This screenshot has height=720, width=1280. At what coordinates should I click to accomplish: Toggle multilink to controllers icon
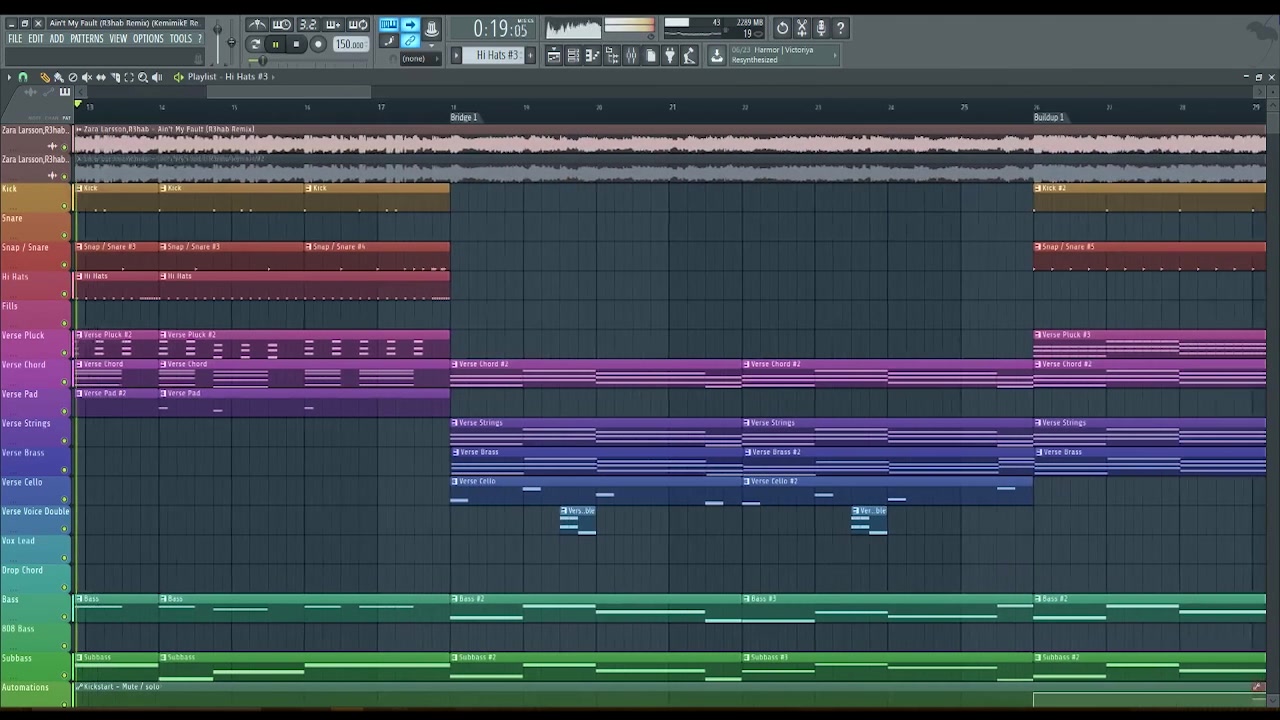click(x=410, y=41)
